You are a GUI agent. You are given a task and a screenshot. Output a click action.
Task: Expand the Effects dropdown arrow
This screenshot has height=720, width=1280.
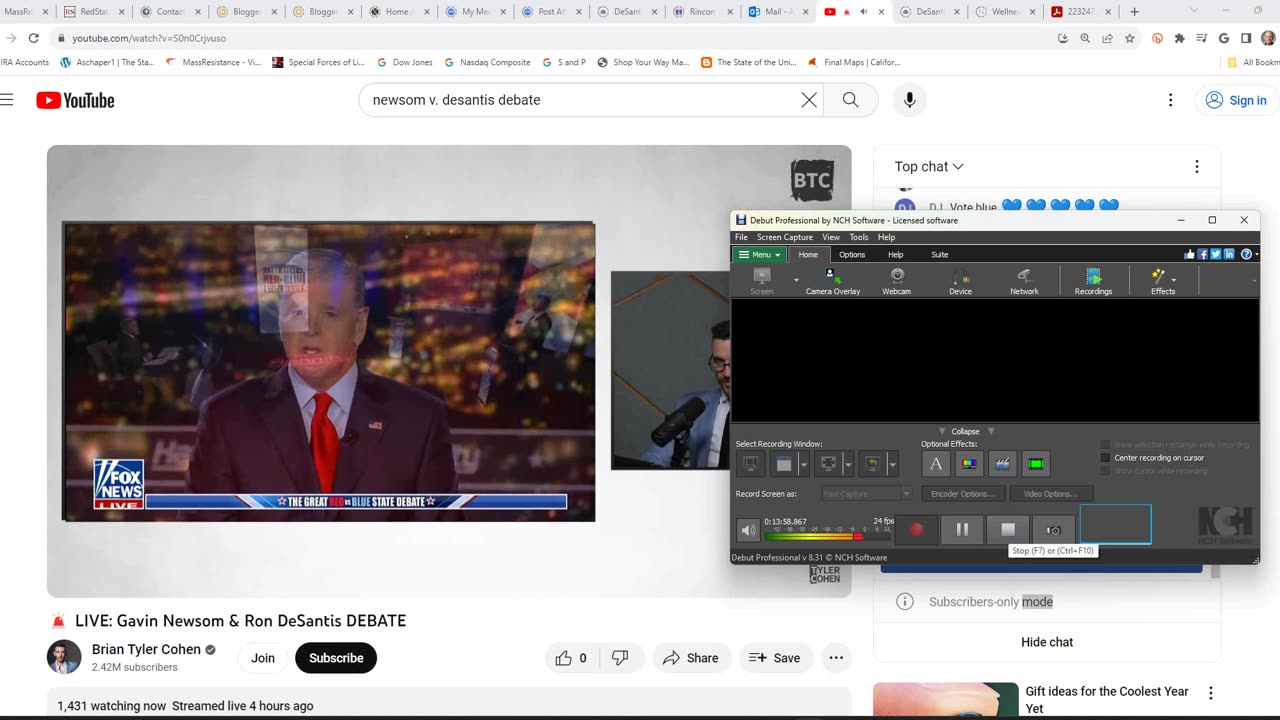pos(1173,280)
